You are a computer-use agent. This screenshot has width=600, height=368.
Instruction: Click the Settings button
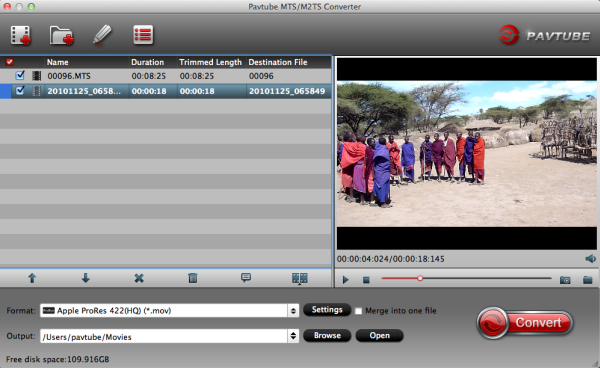tap(327, 310)
